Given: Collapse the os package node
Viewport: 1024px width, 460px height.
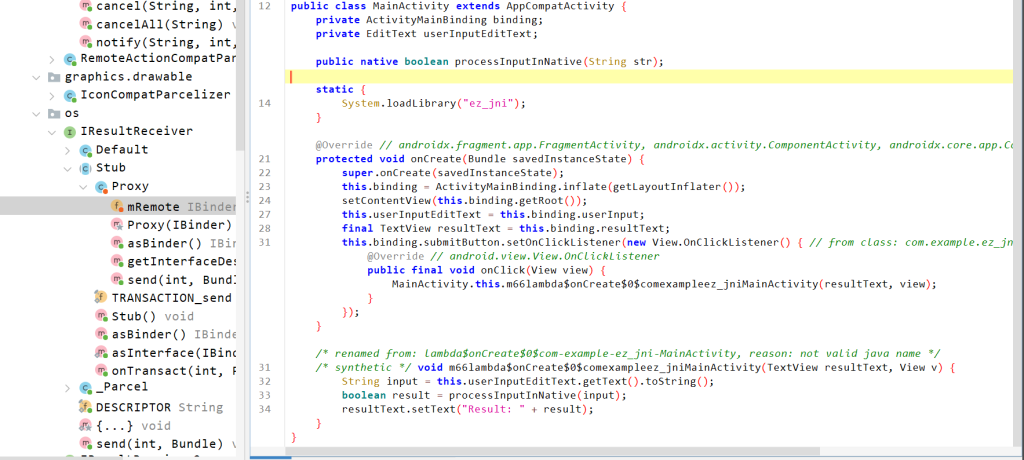Looking at the screenshot, I should (38, 114).
